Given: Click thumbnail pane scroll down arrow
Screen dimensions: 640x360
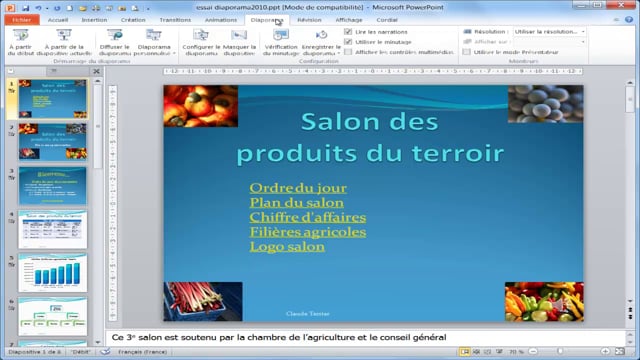Looking at the screenshot, I should coord(98,342).
